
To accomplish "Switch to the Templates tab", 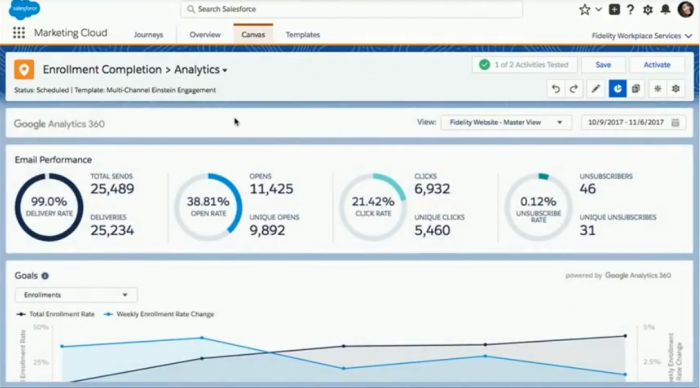I will pyautogui.click(x=303, y=34).
